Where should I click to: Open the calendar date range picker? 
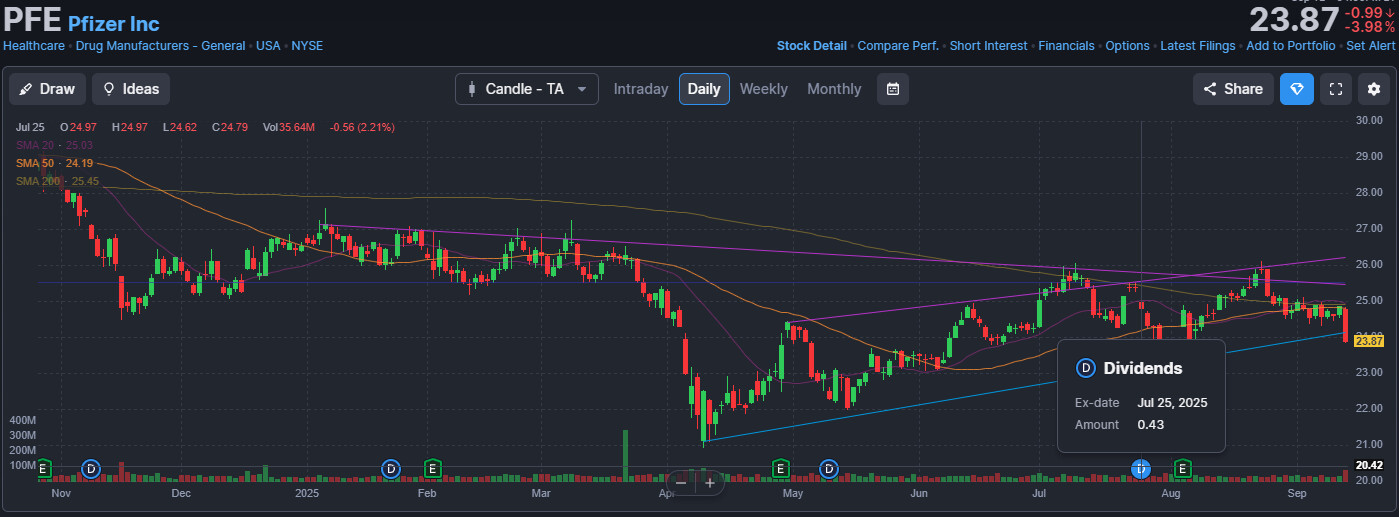pyautogui.click(x=893, y=89)
